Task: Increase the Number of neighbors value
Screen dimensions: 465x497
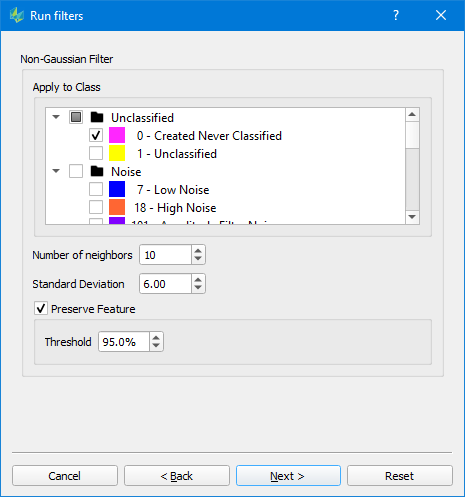Action: [198, 251]
